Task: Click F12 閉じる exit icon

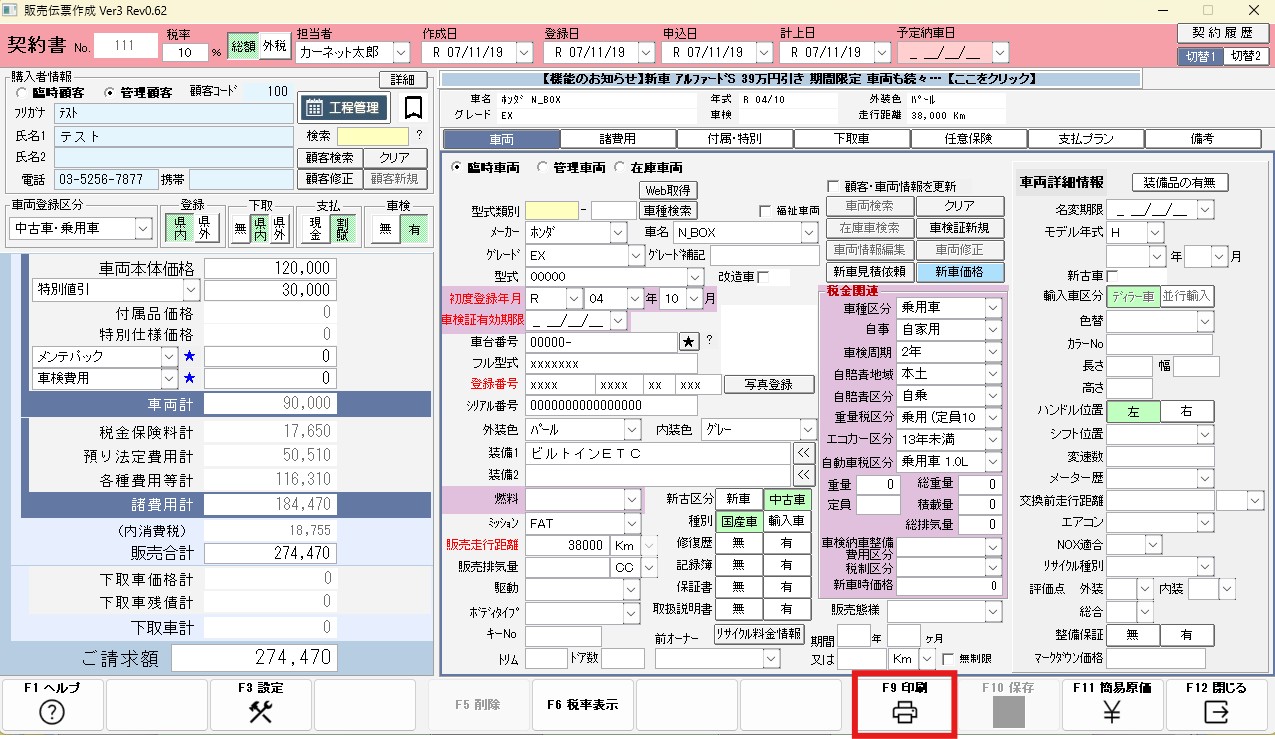Action: pyautogui.click(x=1216, y=712)
